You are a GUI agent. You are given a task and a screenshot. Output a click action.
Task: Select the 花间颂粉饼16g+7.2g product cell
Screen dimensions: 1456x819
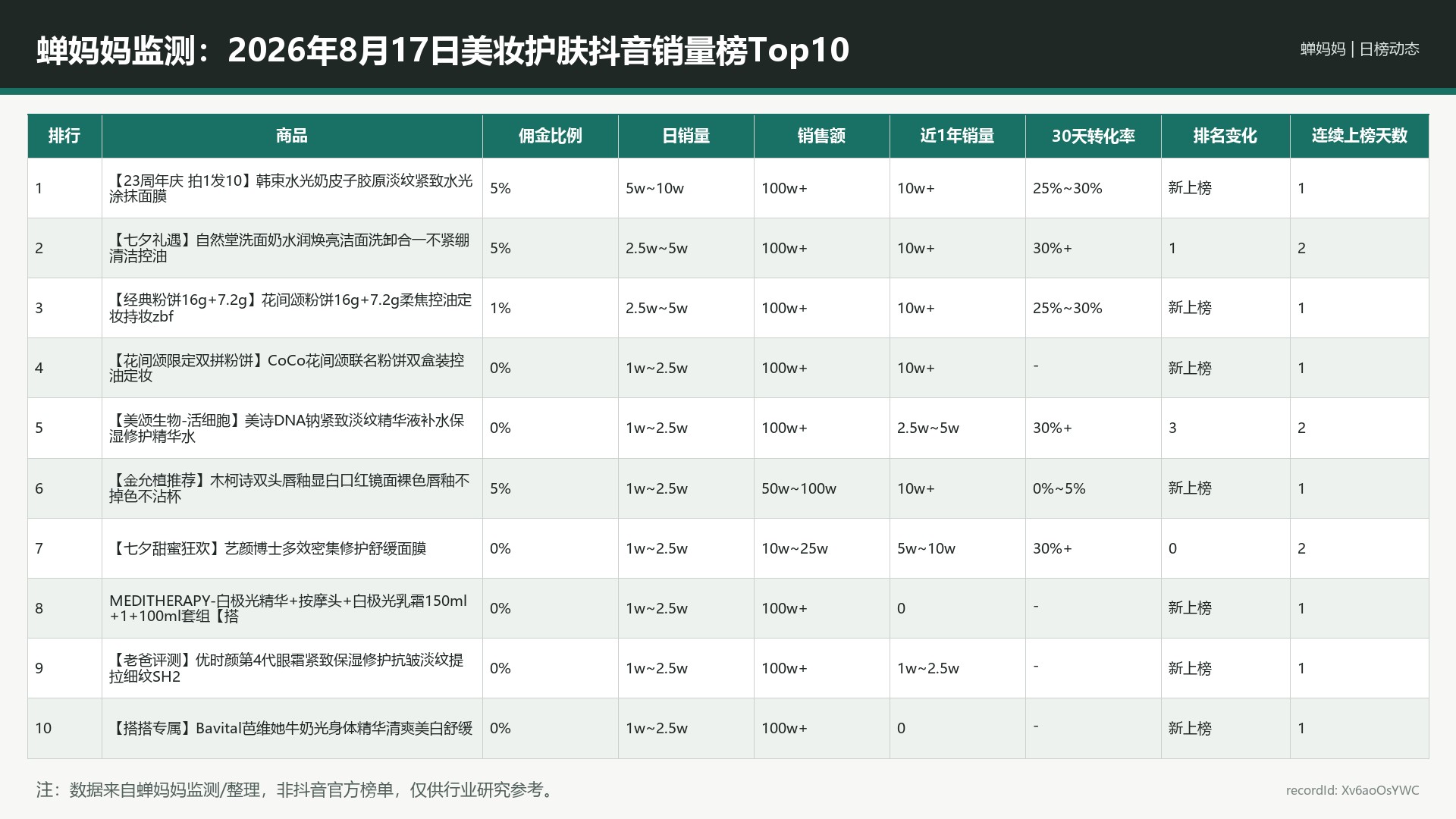292,308
